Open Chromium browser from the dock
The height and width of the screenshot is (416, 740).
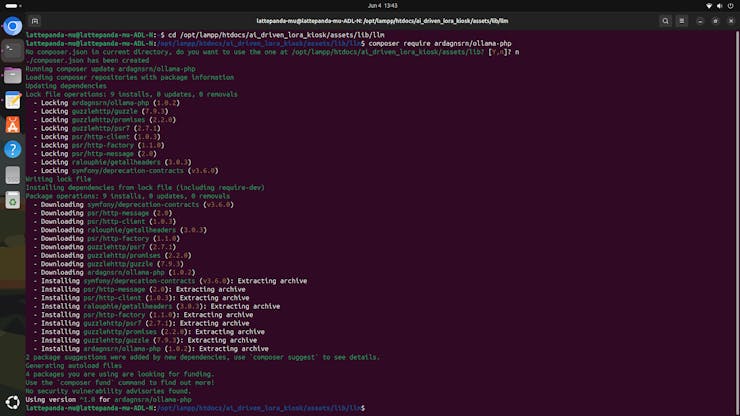click(12, 27)
